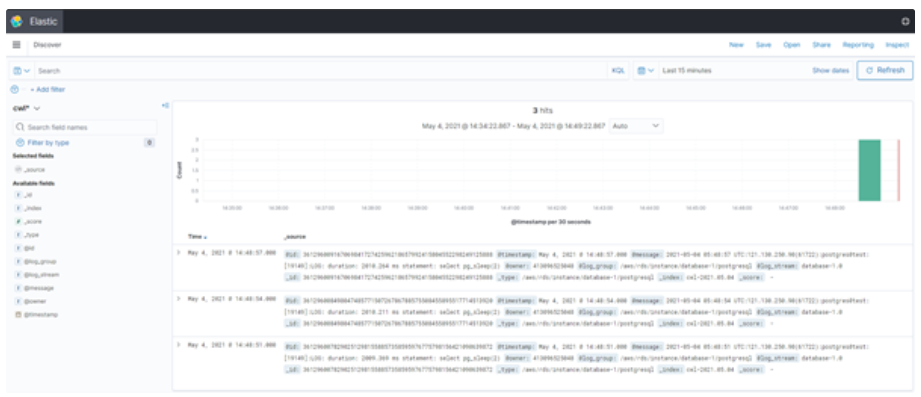
Task: Click the Discover breadcrumb
Action: coord(47,45)
